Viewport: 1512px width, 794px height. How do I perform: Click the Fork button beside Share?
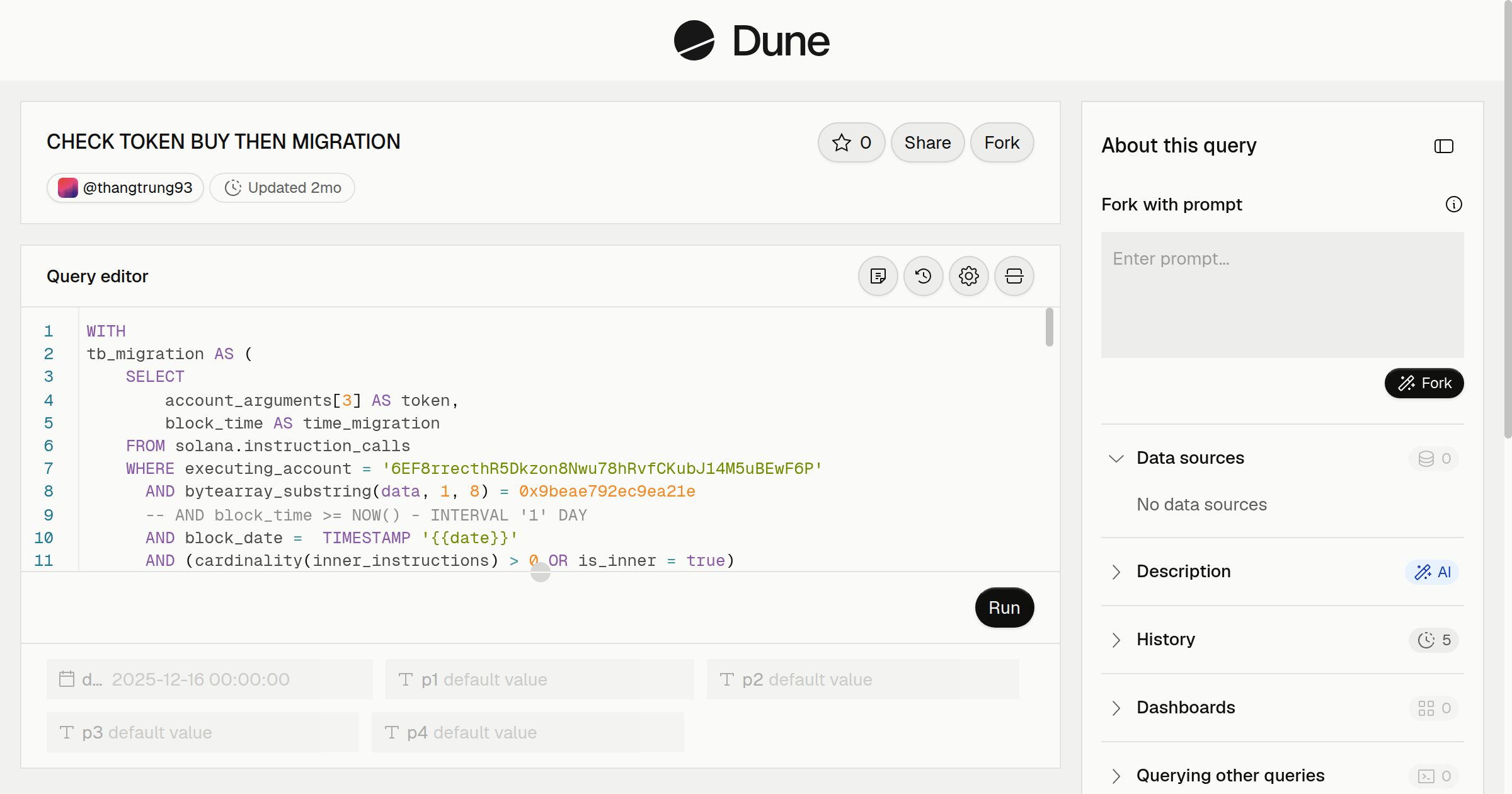1002,142
